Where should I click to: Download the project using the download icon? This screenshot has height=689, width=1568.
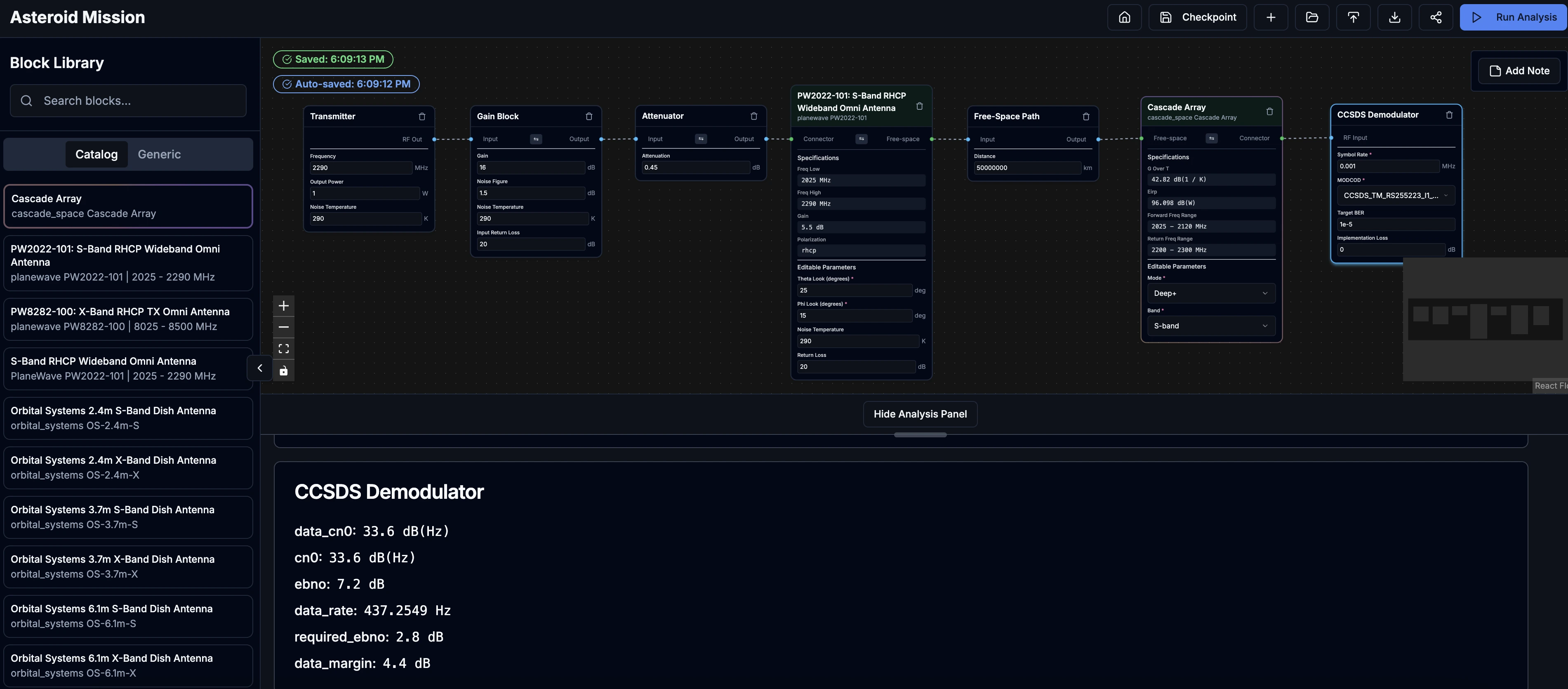1394,17
